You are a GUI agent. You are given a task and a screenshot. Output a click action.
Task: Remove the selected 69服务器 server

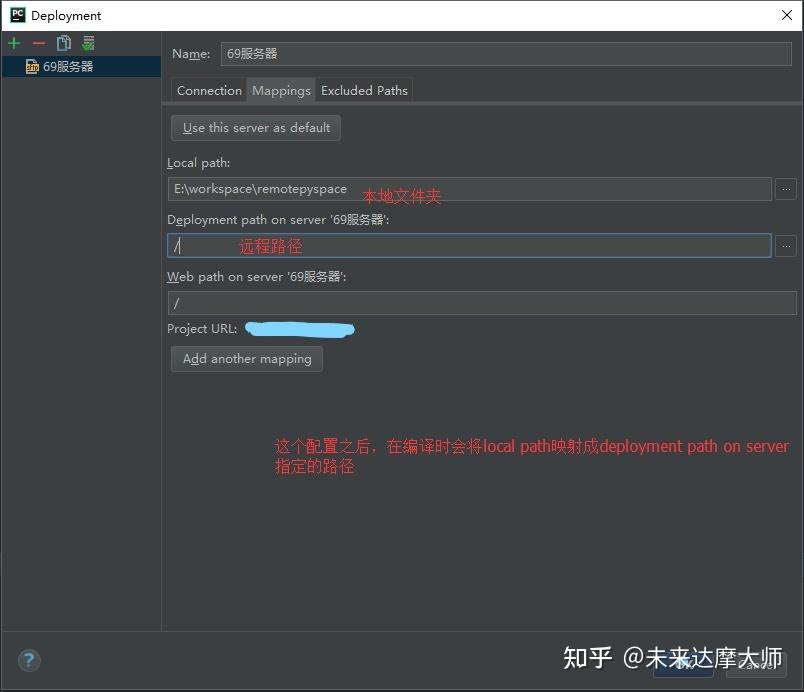click(x=37, y=43)
